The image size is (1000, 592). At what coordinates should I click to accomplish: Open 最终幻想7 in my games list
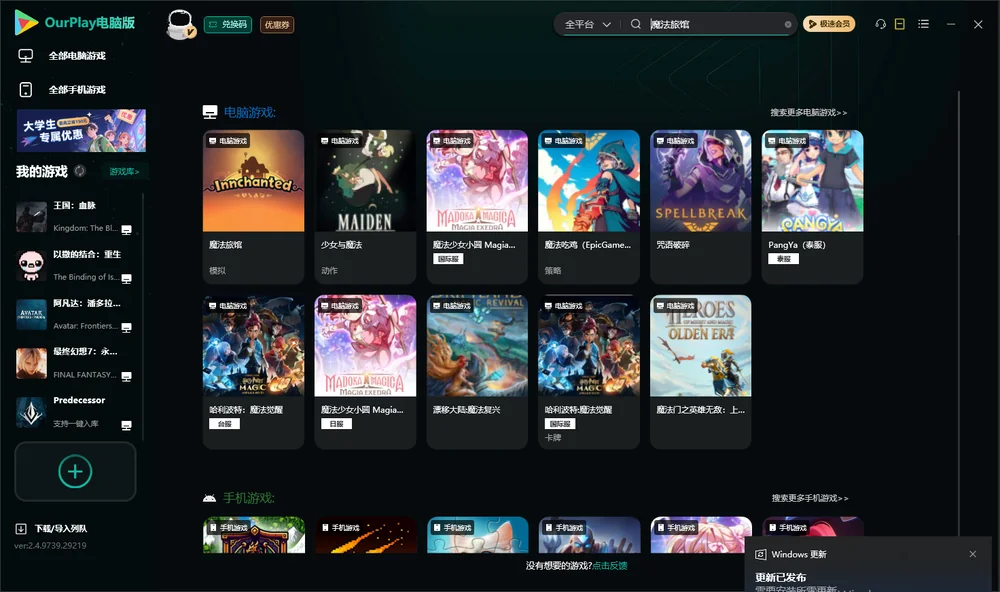[x=75, y=363]
